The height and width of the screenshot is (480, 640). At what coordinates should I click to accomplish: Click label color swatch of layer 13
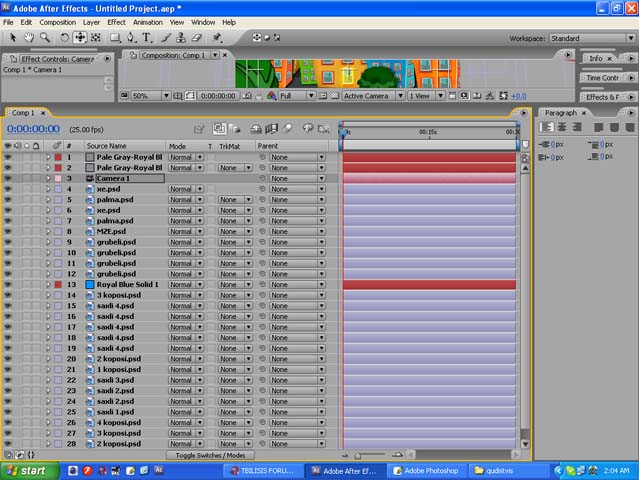[58, 284]
